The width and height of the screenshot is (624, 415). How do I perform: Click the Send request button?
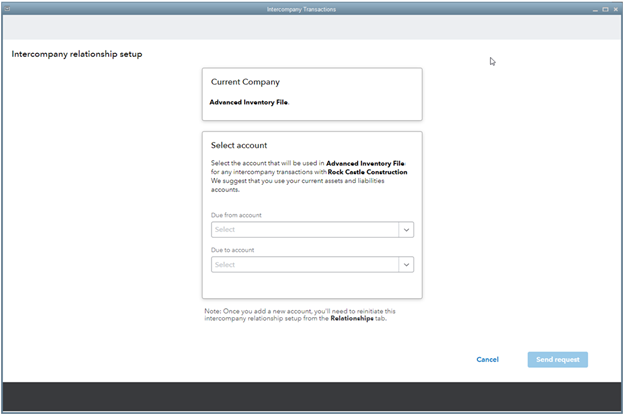point(557,359)
